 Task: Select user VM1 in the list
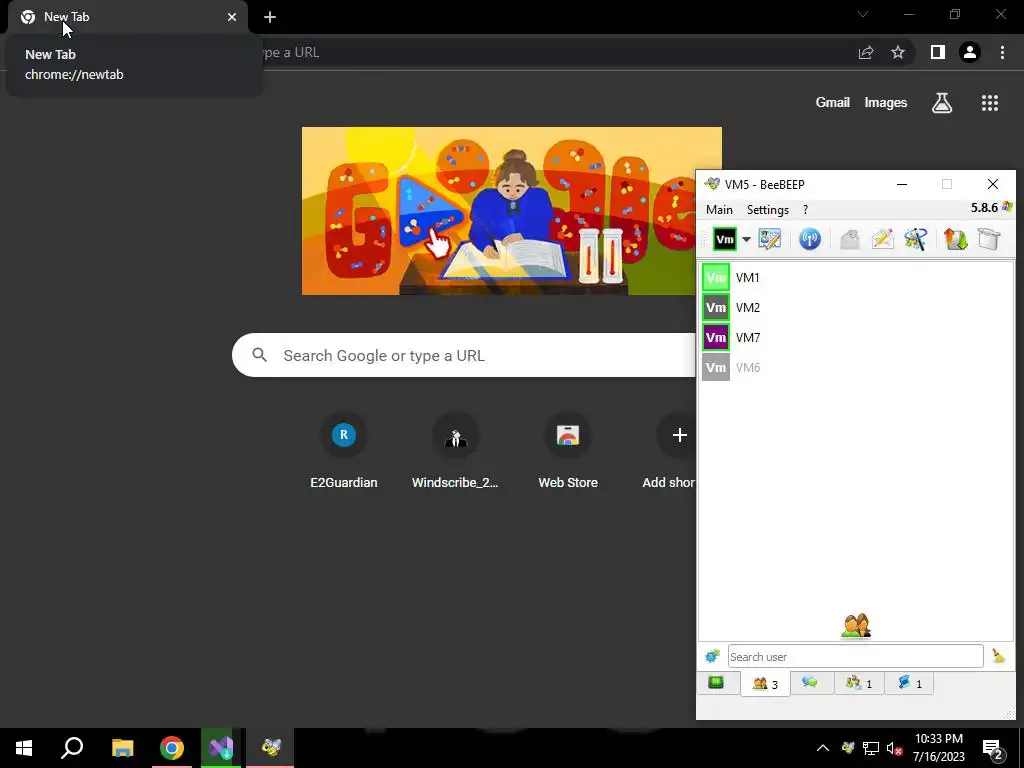tap(856, 278)
